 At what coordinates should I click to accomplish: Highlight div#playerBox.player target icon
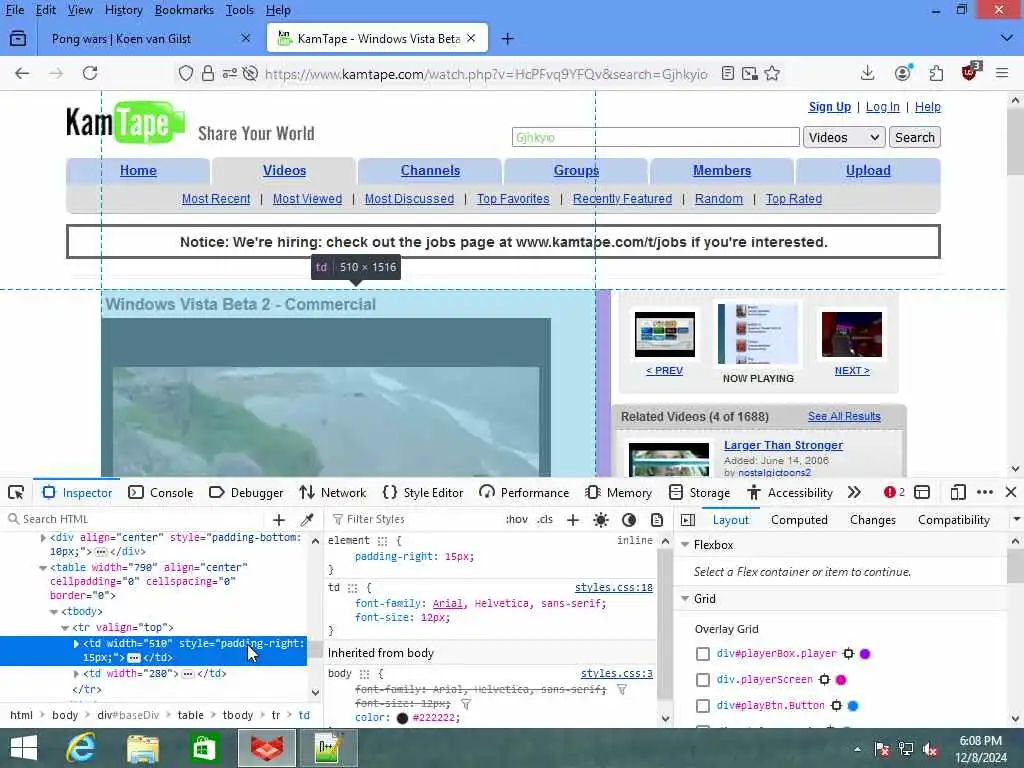848,654
